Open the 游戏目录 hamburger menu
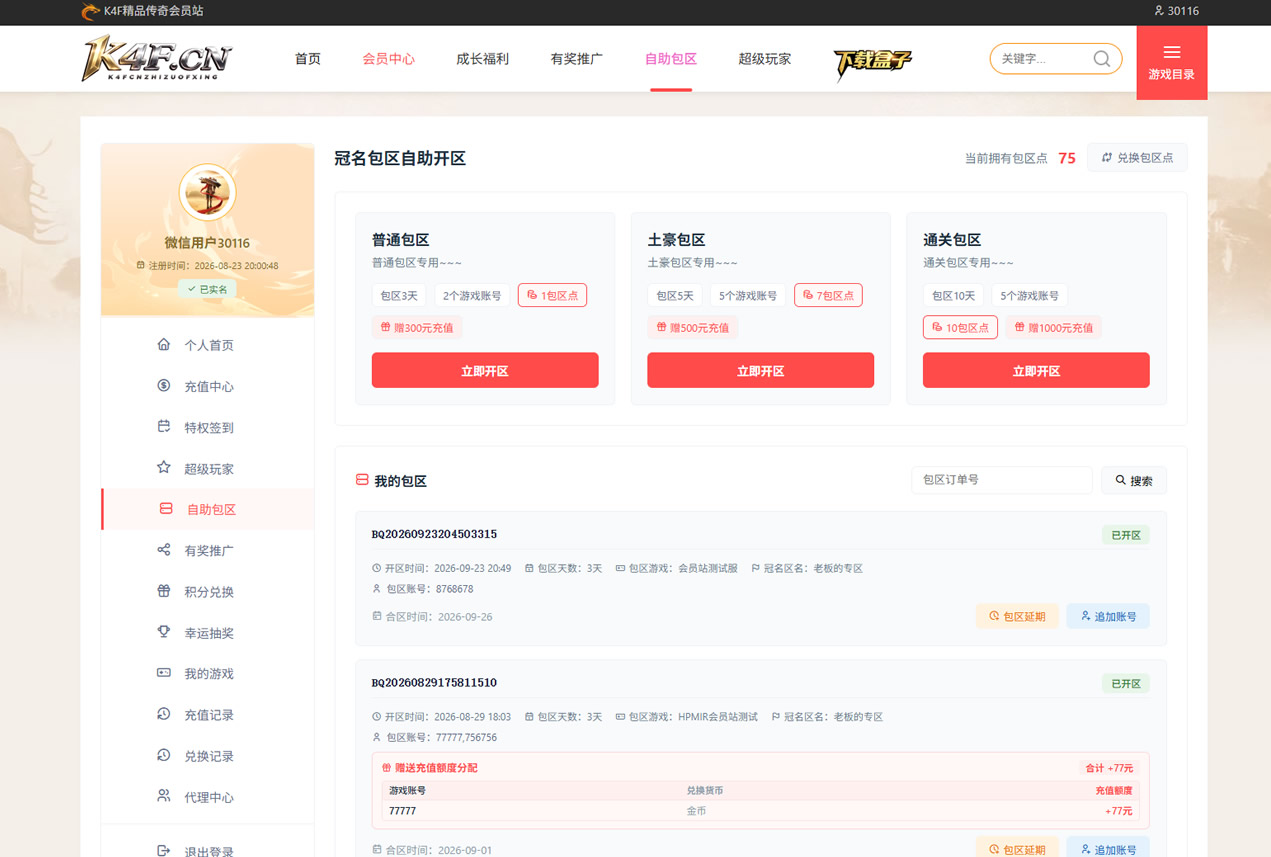 [1172, 62]
